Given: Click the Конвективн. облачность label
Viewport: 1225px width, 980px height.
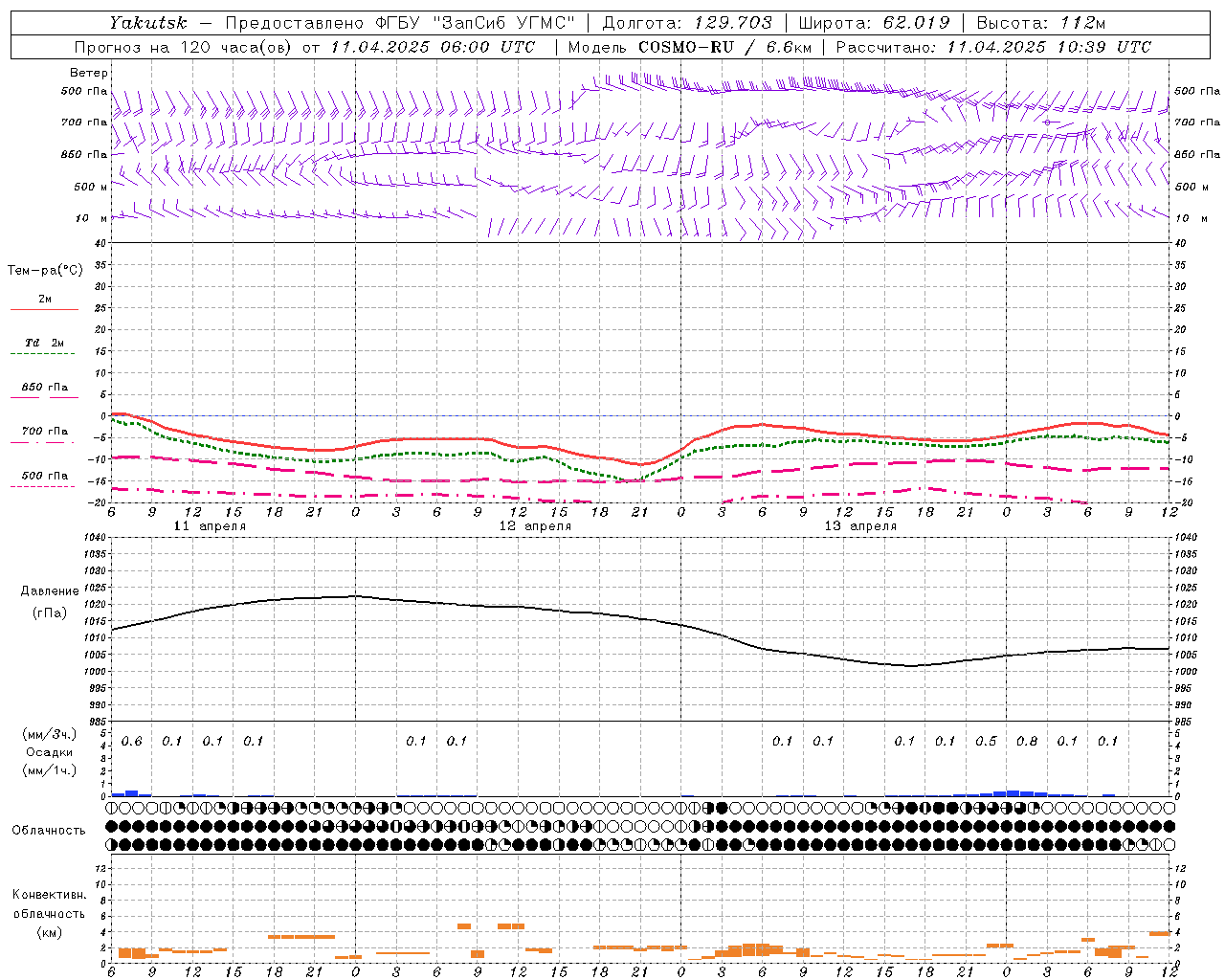Looking at the screenshot, I should click(x=49, y=904).
